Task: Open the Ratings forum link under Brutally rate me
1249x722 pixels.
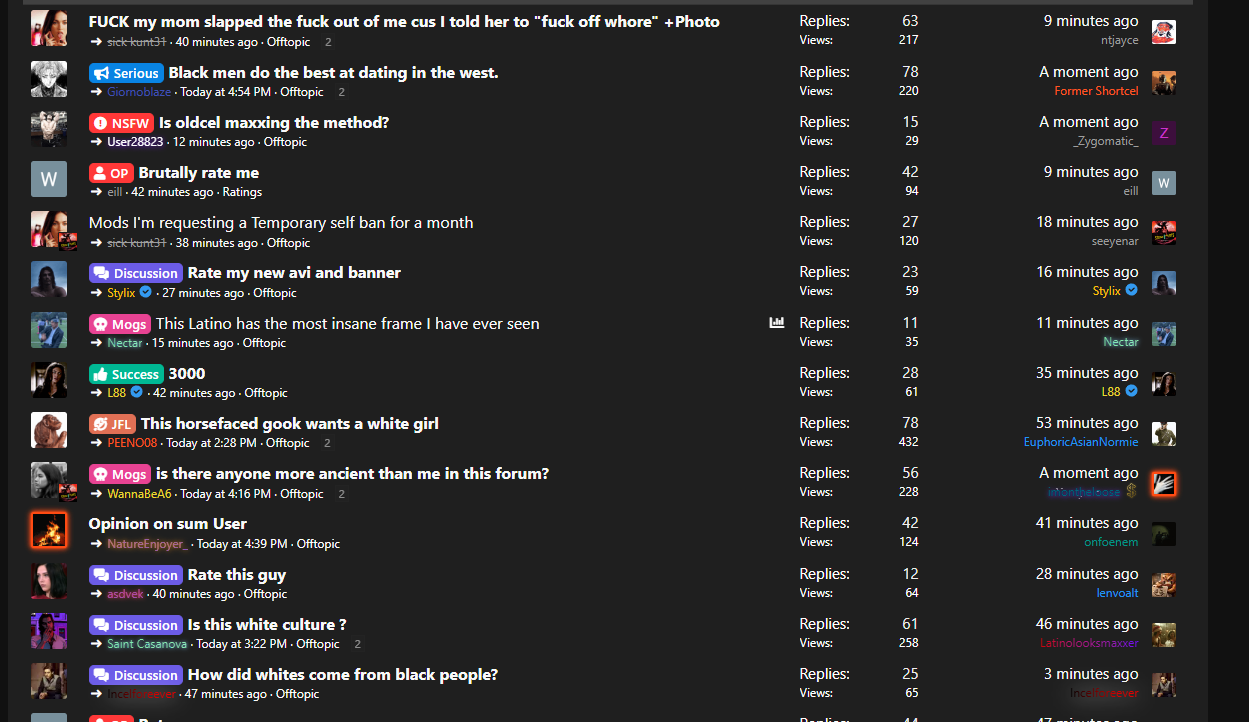Action: tap(242, 192)
